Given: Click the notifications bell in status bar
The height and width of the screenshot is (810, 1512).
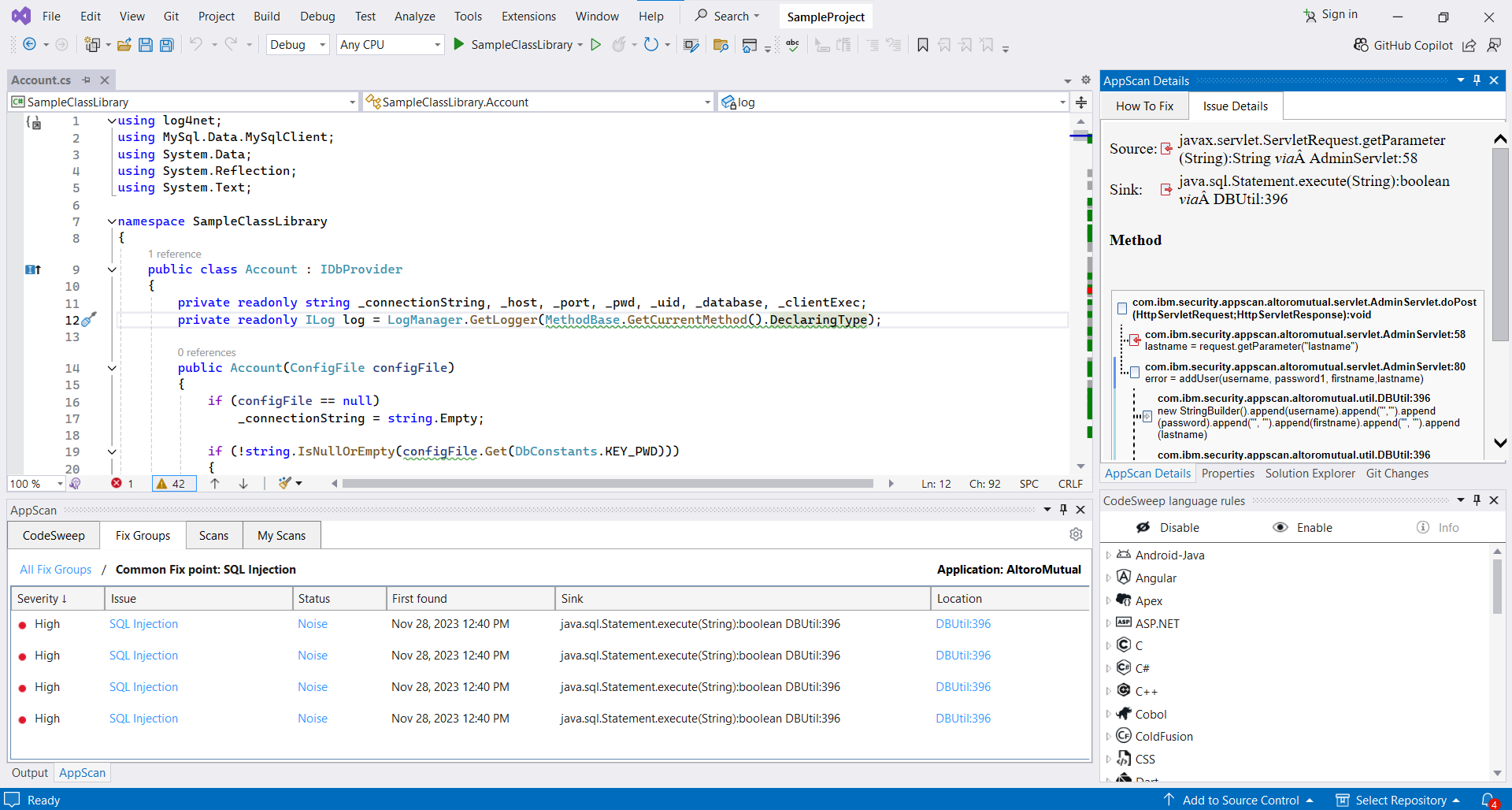Looking at the screenshot, I should point(1488,799).
